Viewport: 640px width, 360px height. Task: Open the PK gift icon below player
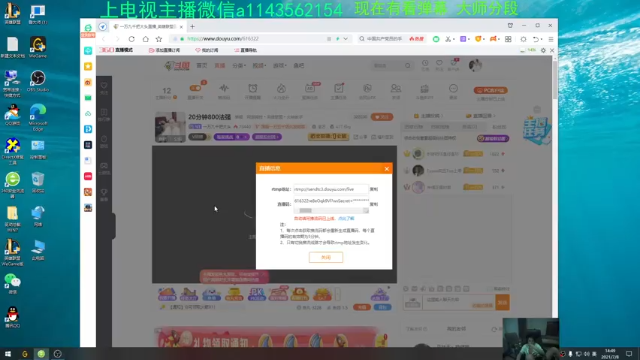pos(256,294)
